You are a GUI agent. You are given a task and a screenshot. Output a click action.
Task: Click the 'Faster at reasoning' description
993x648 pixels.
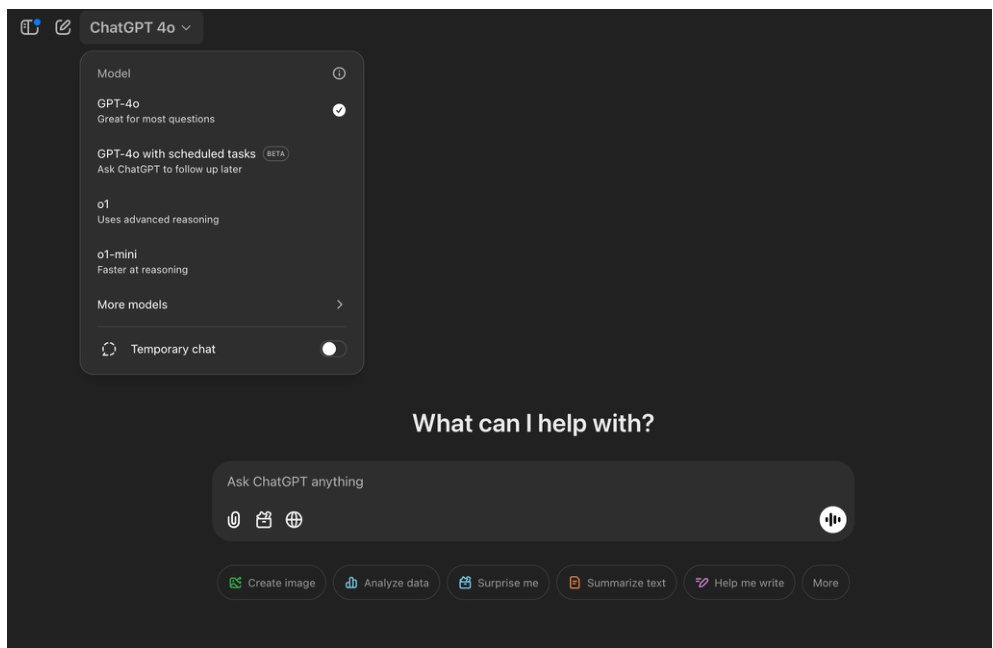(x=142, y=270)
